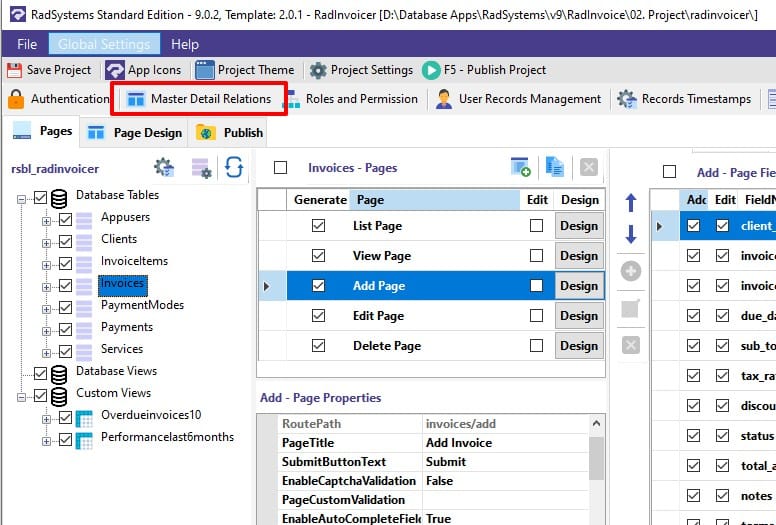Viewport: 776px width, 525px height.
Task: Click grey square edit field icon
Action: (x=630, y=308)
